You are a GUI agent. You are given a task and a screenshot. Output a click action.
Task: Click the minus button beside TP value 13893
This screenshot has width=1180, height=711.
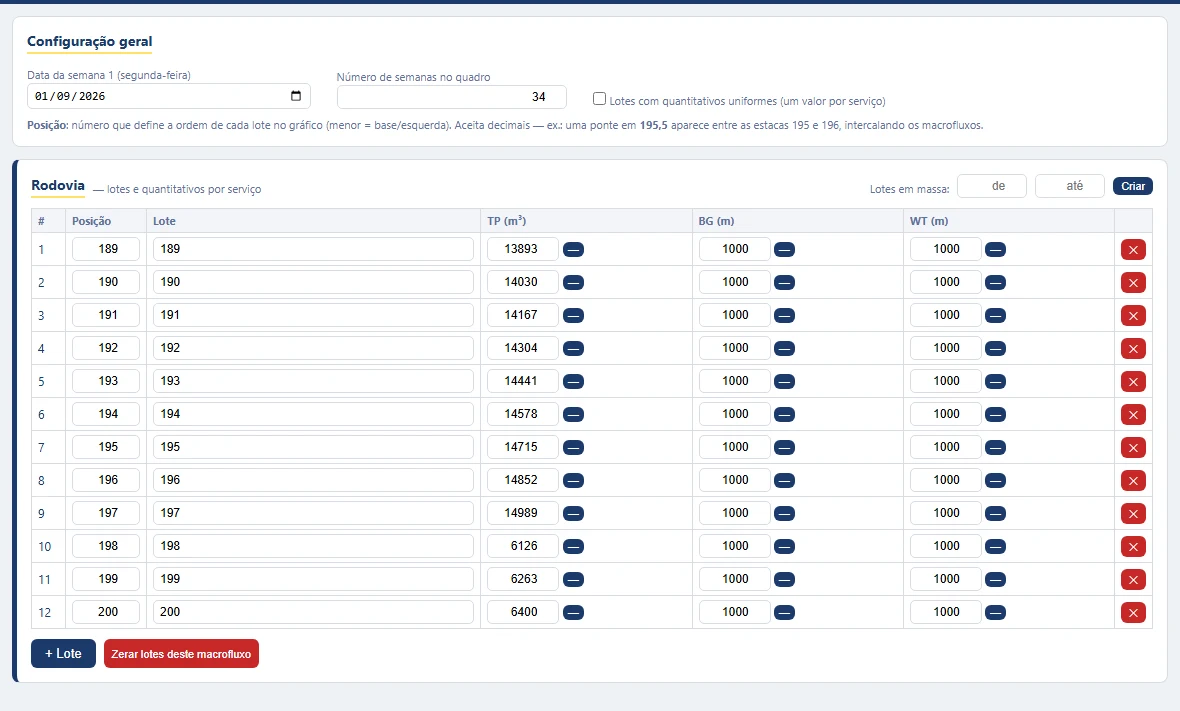[573, 250]
